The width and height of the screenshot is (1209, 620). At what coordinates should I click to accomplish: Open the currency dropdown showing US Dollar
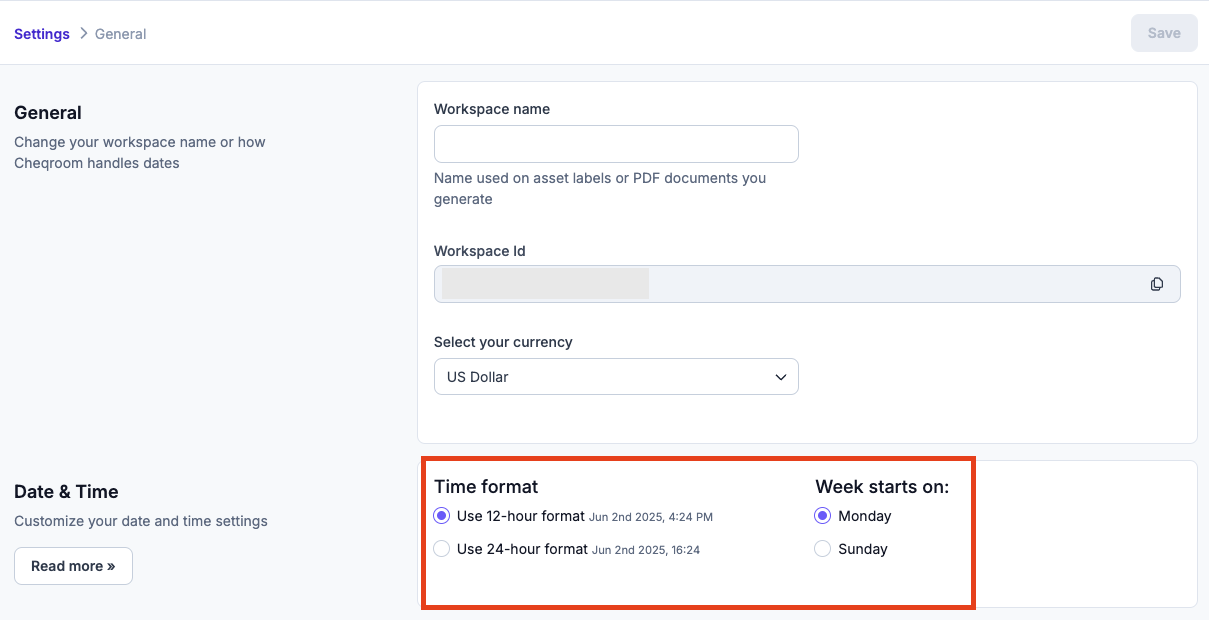(616, 377)
